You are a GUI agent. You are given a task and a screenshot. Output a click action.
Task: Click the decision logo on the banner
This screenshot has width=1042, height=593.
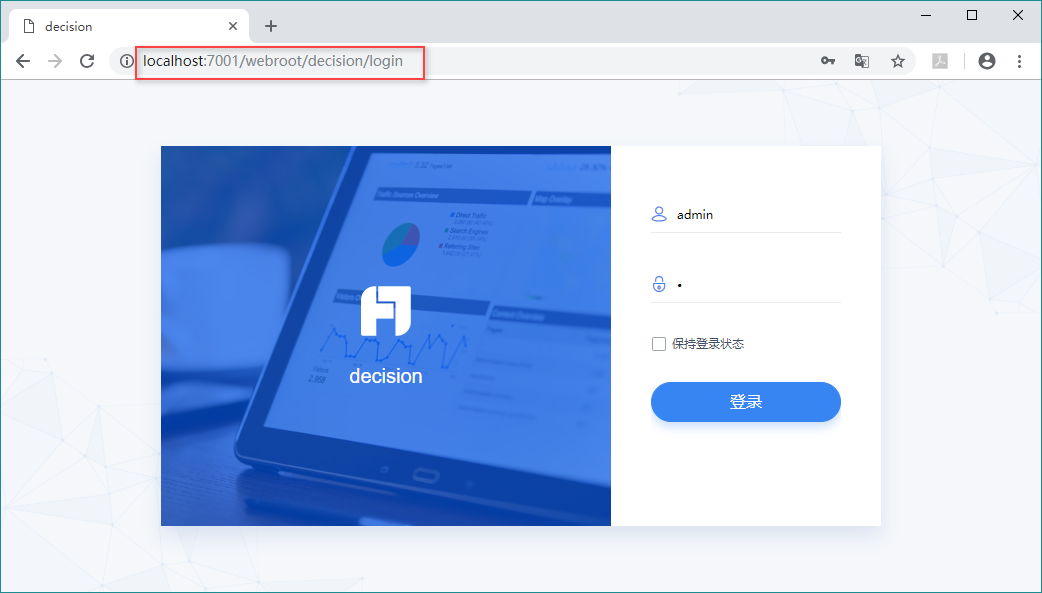coord(386,311)
